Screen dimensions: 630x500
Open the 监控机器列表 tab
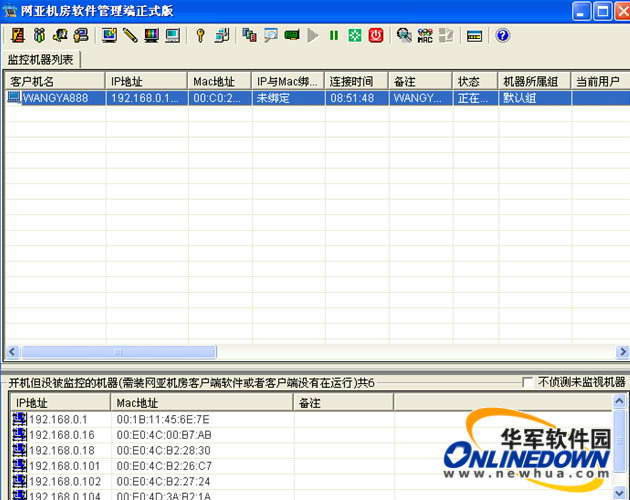click(41, 59)
